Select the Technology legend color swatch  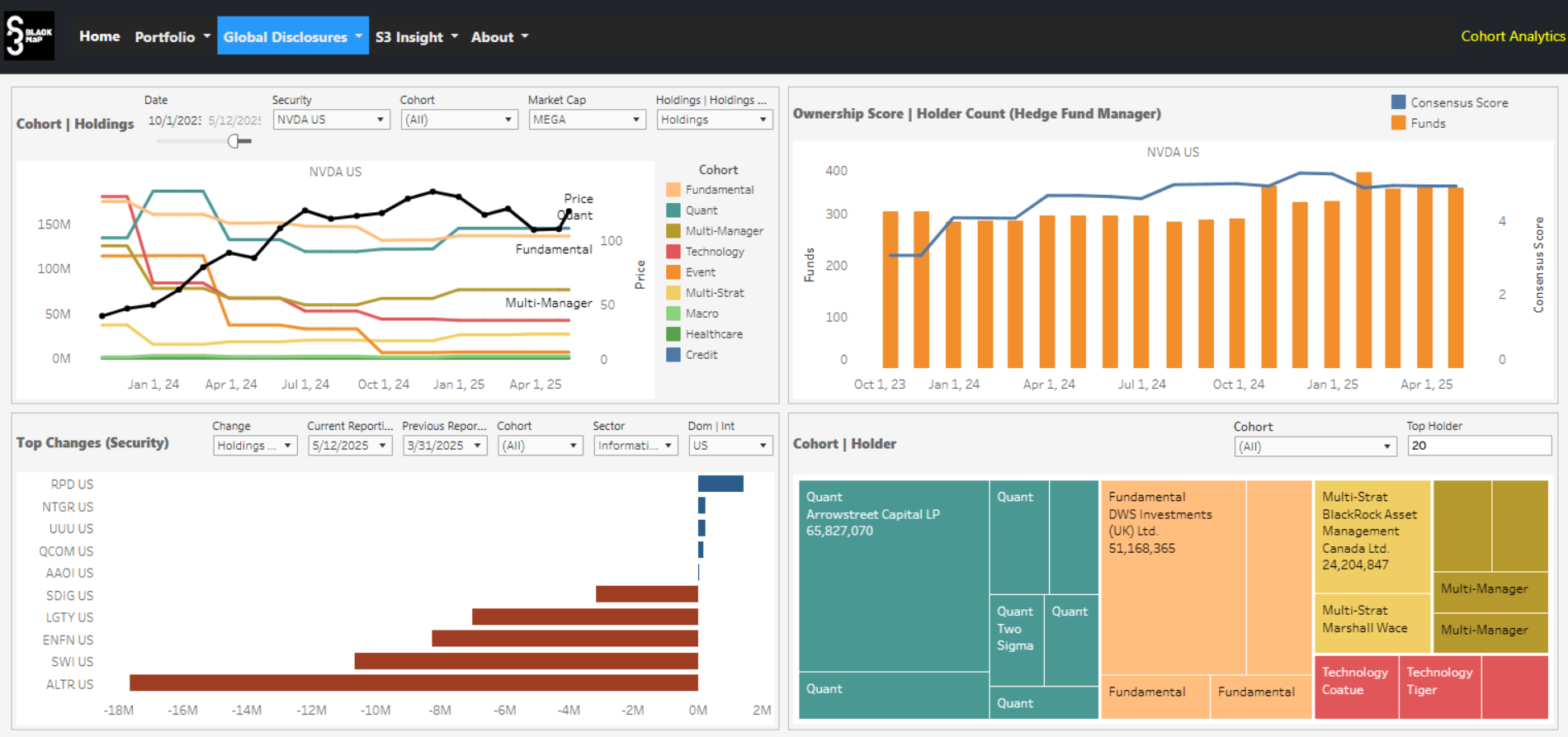click(673, 251)
